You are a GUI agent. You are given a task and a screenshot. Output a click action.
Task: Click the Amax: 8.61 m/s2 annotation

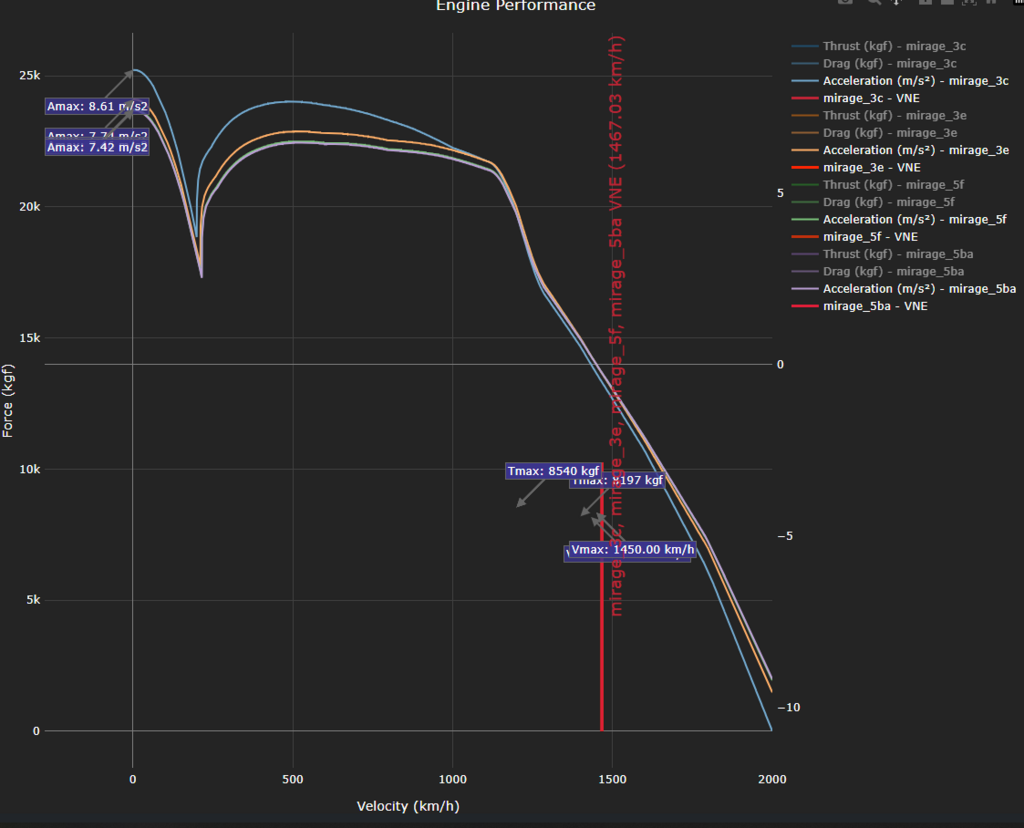(97, 106)
